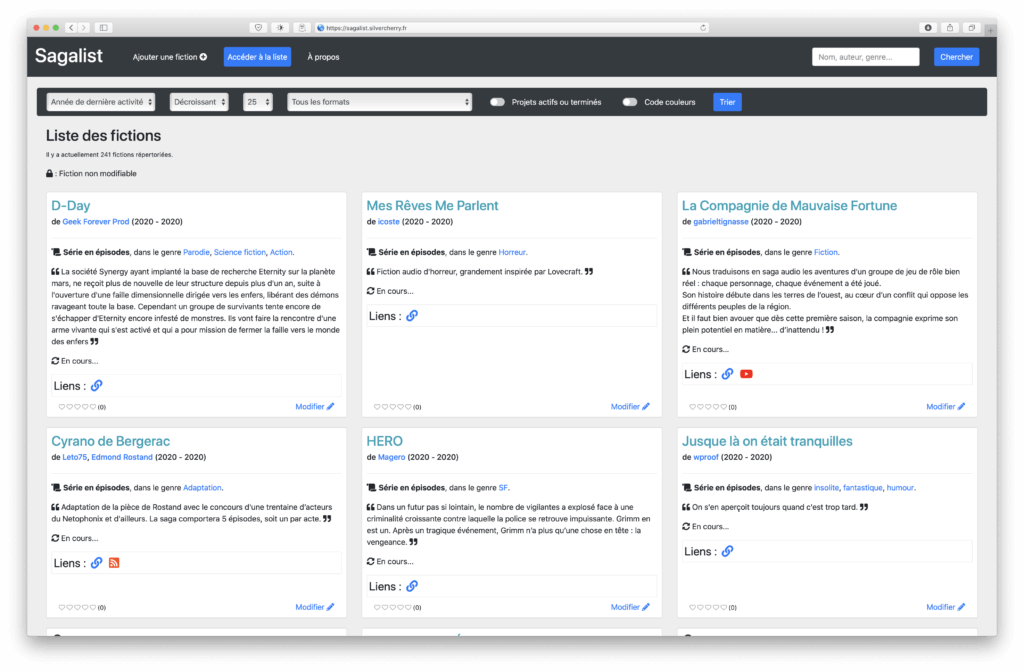This screenshot has height=672, width=1024.
Task: Focus the 'Nom, auteur, genre...' search field
Action: [865, 57]
